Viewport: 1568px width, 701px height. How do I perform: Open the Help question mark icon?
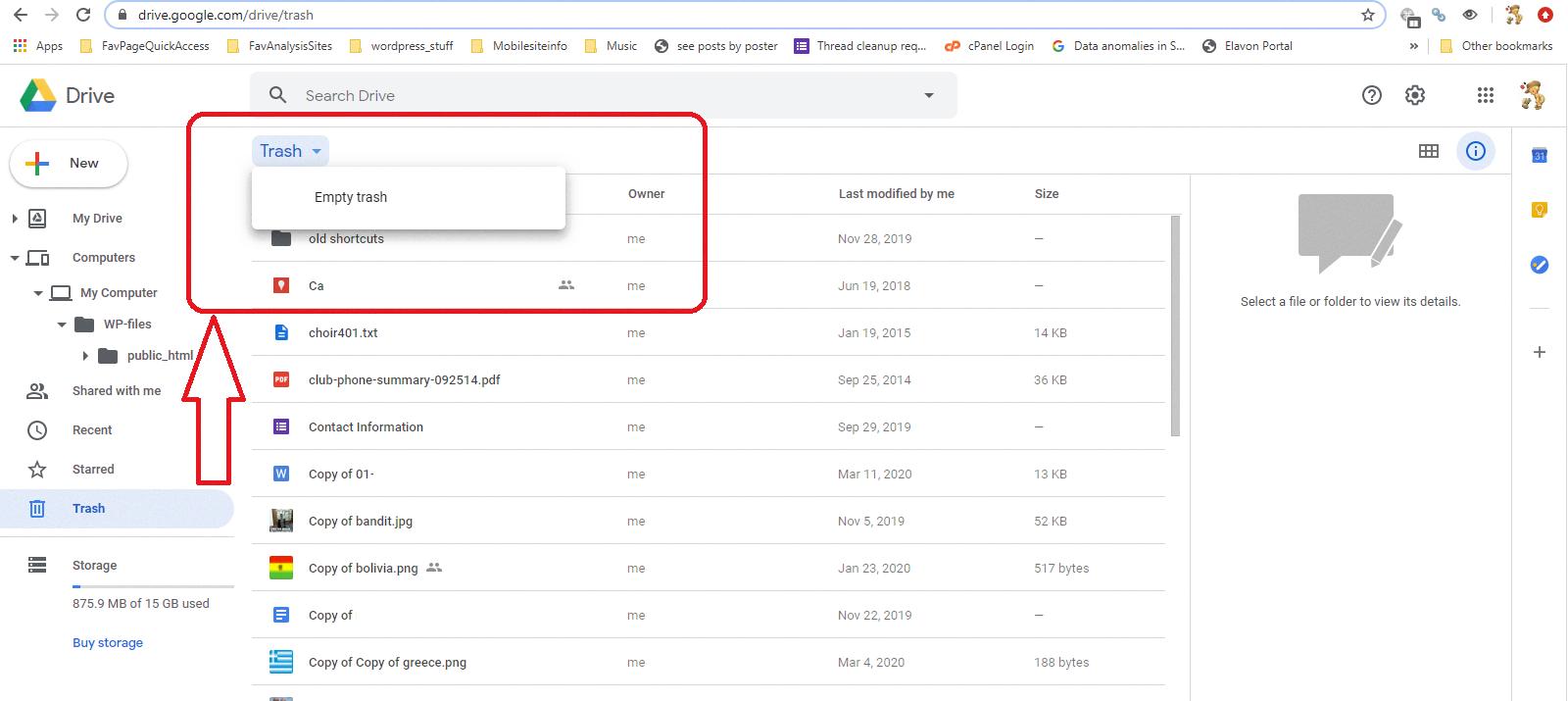(x=1371, y=95)
